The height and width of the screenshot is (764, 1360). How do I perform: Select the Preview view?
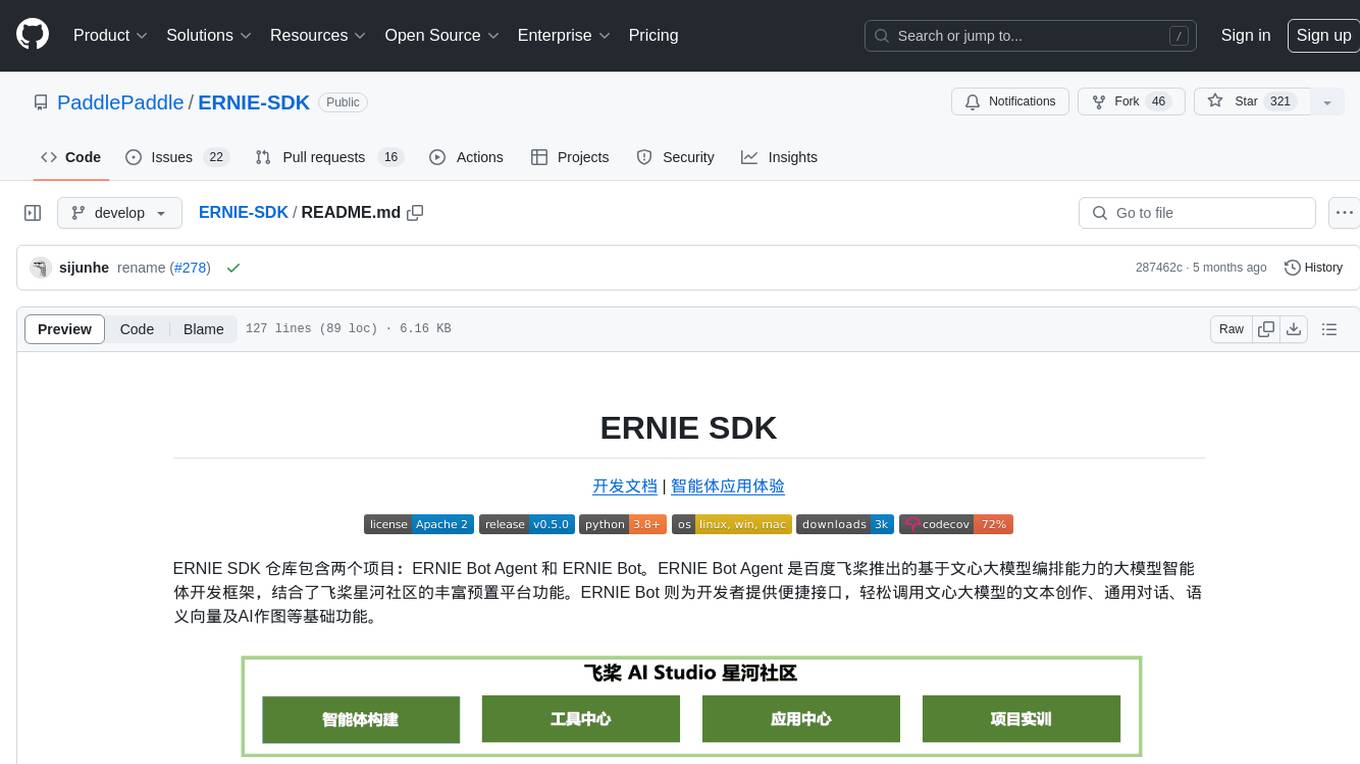[65, 329]
